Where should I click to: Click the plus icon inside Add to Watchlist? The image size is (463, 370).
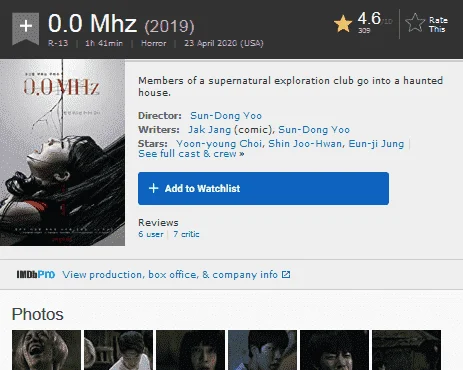click(x=153, y=188)
